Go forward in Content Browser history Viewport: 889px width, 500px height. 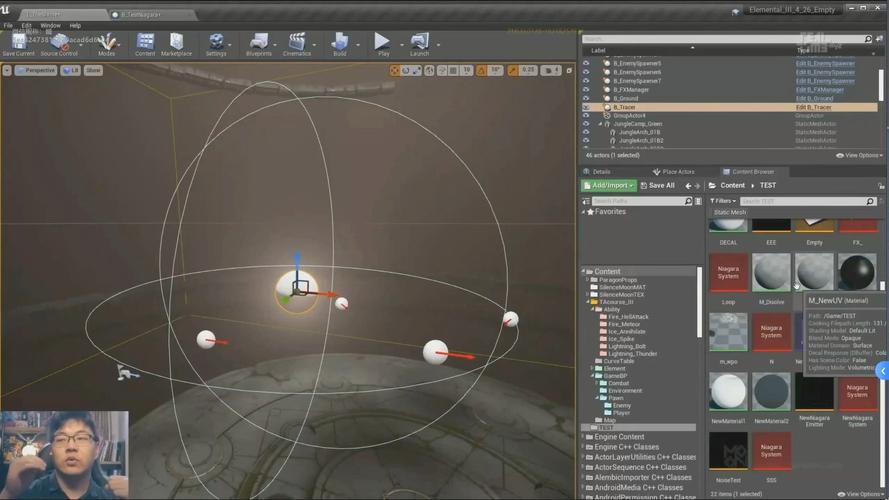(x=697, y=186)
